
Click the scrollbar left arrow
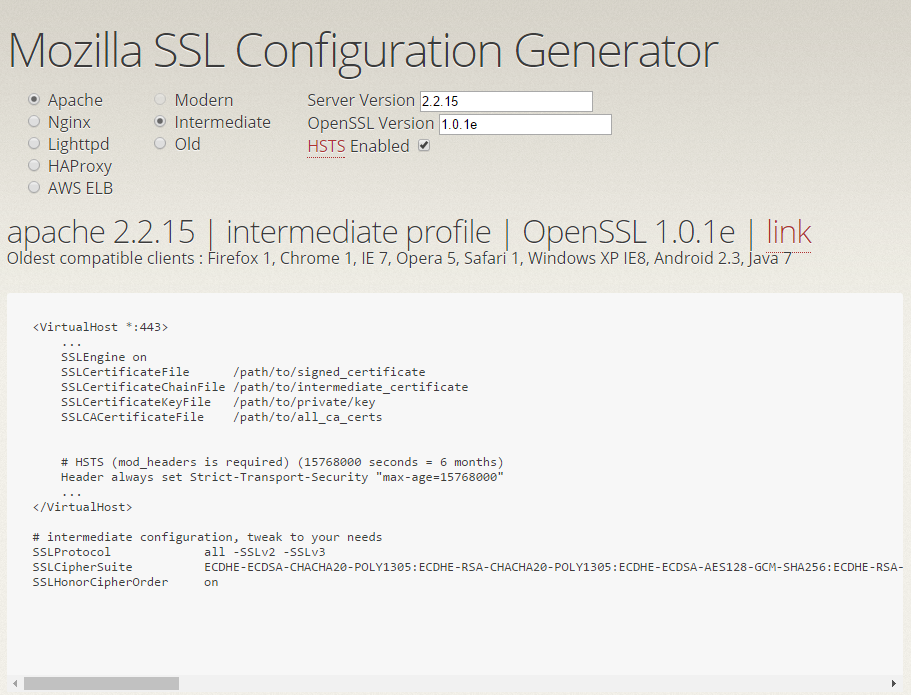point(15,683)
